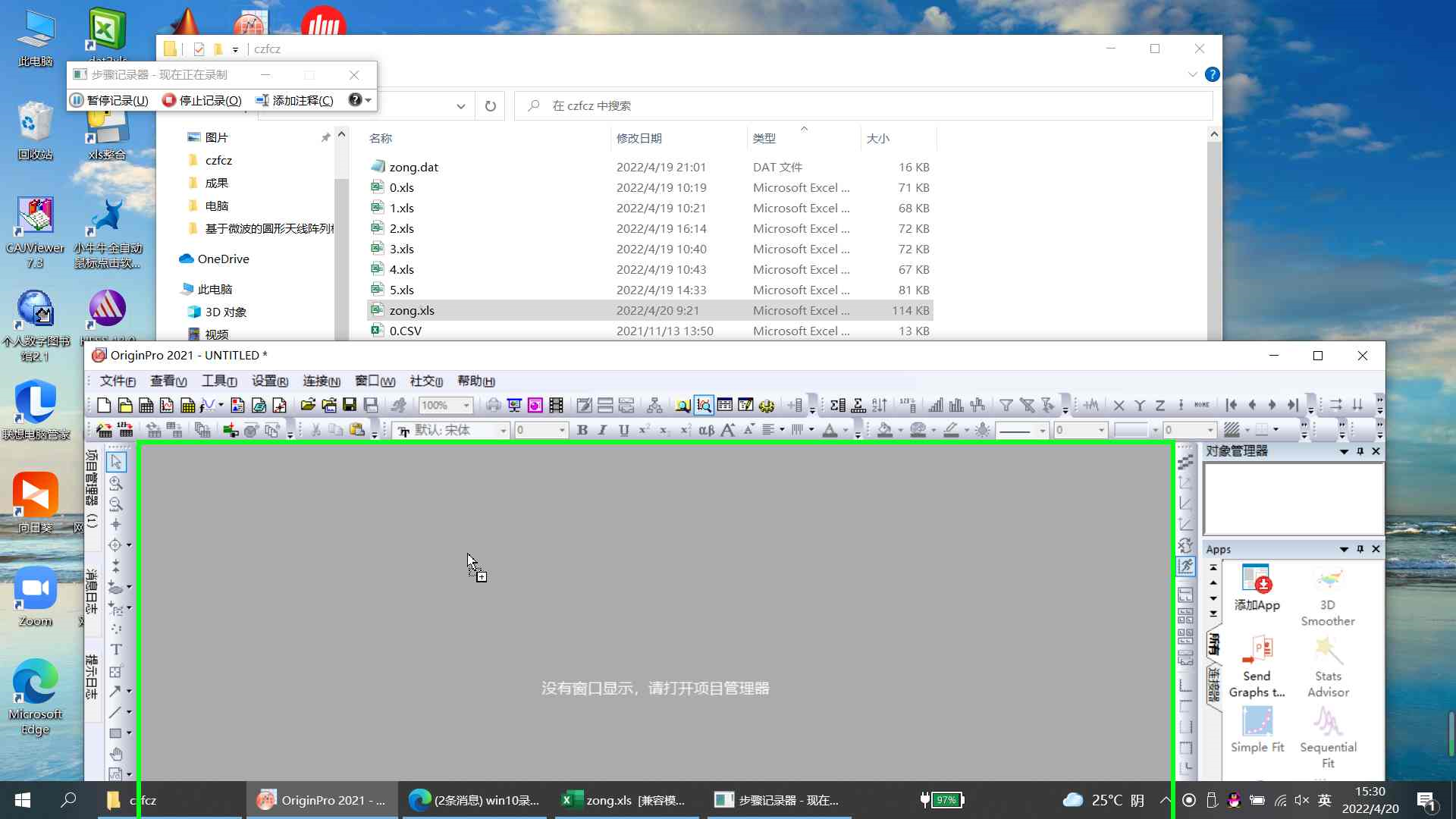Open the font color swatch
This screenshot has height=819, width=1456.
coord(833,430)
